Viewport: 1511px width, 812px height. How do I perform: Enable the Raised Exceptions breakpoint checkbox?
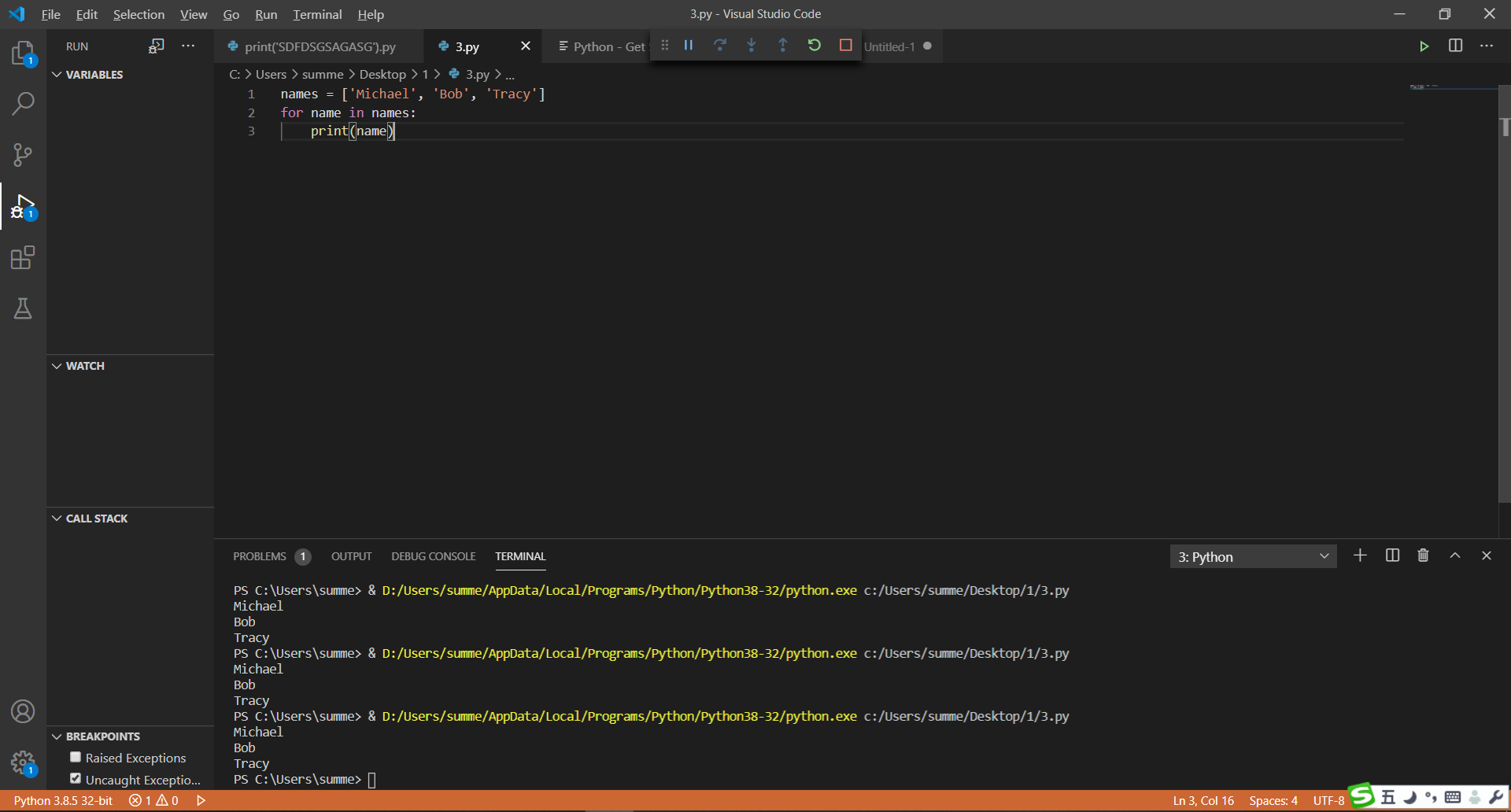click(76, 757)
